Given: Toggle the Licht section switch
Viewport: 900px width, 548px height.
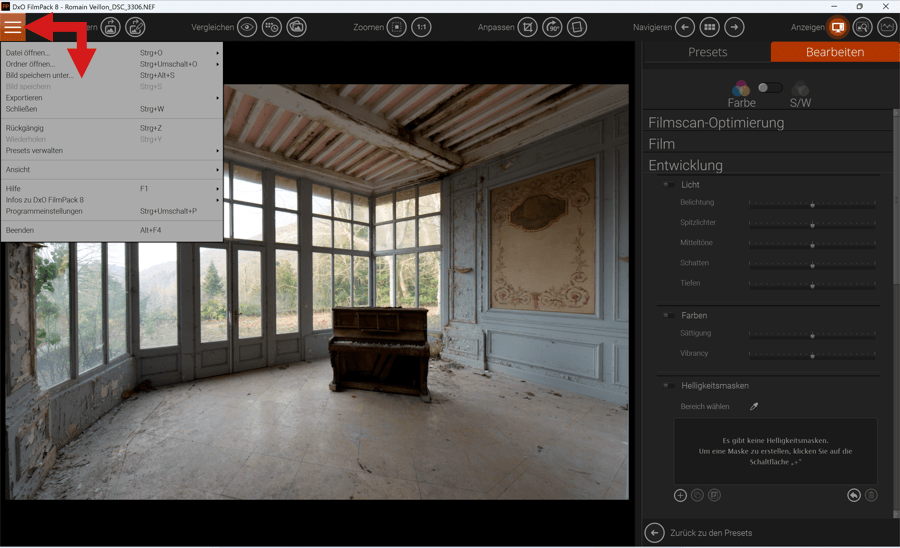Looking at the screenshot, I should pos(667,185).
